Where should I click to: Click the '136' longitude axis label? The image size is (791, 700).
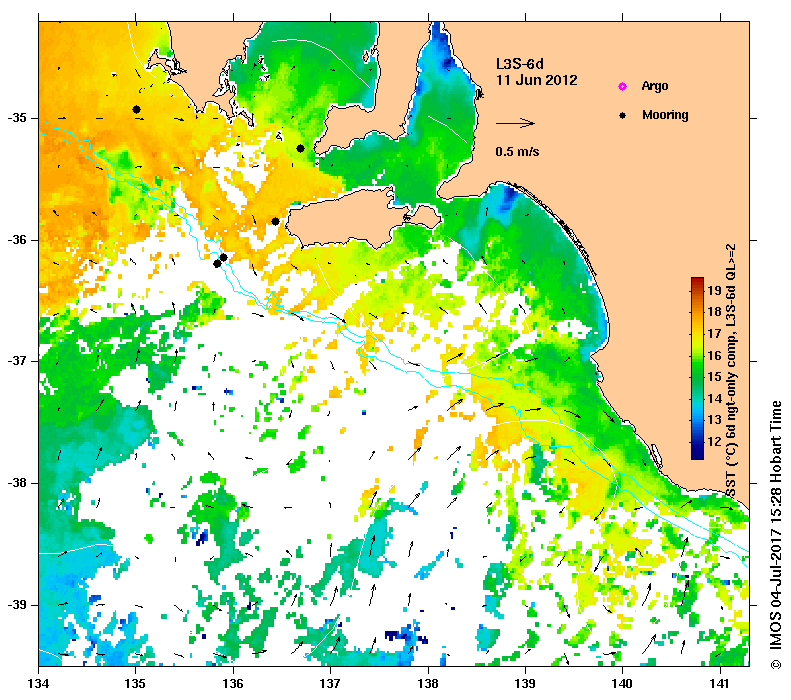(x=233, y=684)
